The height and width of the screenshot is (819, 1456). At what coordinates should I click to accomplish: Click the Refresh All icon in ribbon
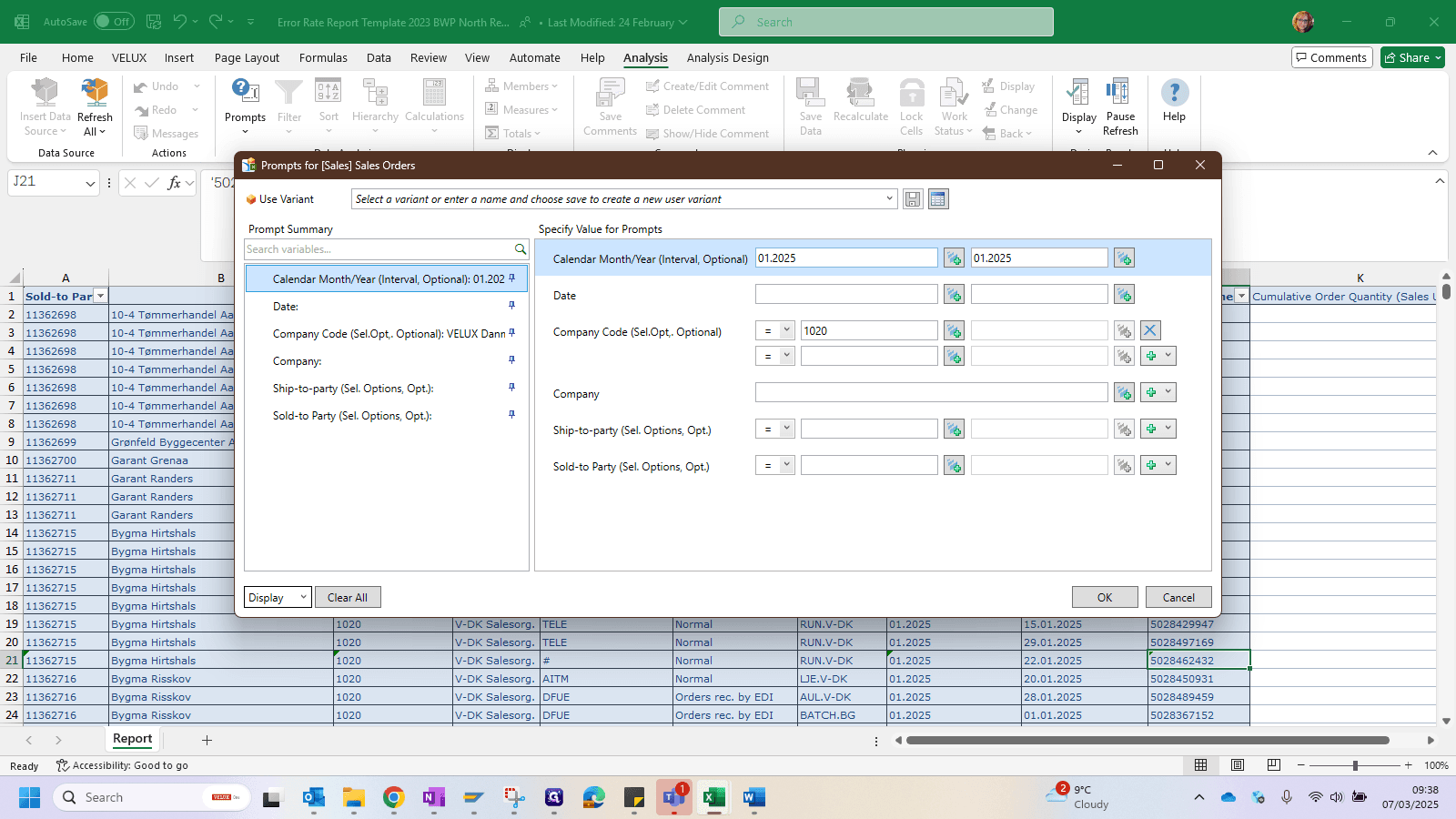pos(95,93)
